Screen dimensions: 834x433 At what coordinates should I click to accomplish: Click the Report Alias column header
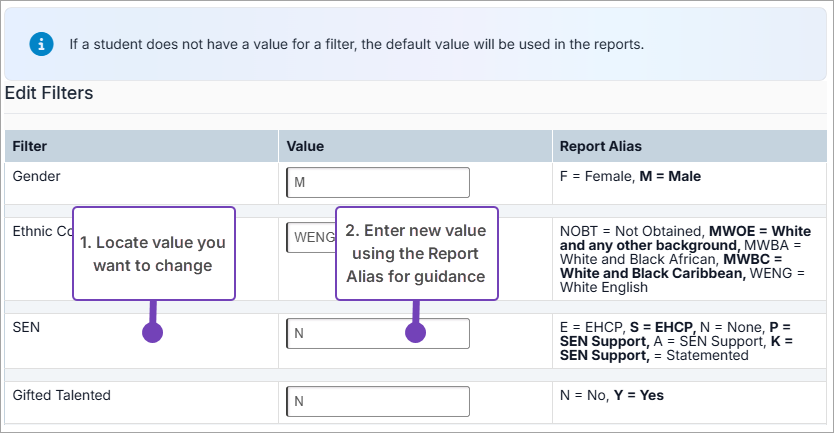coord(600,146)
